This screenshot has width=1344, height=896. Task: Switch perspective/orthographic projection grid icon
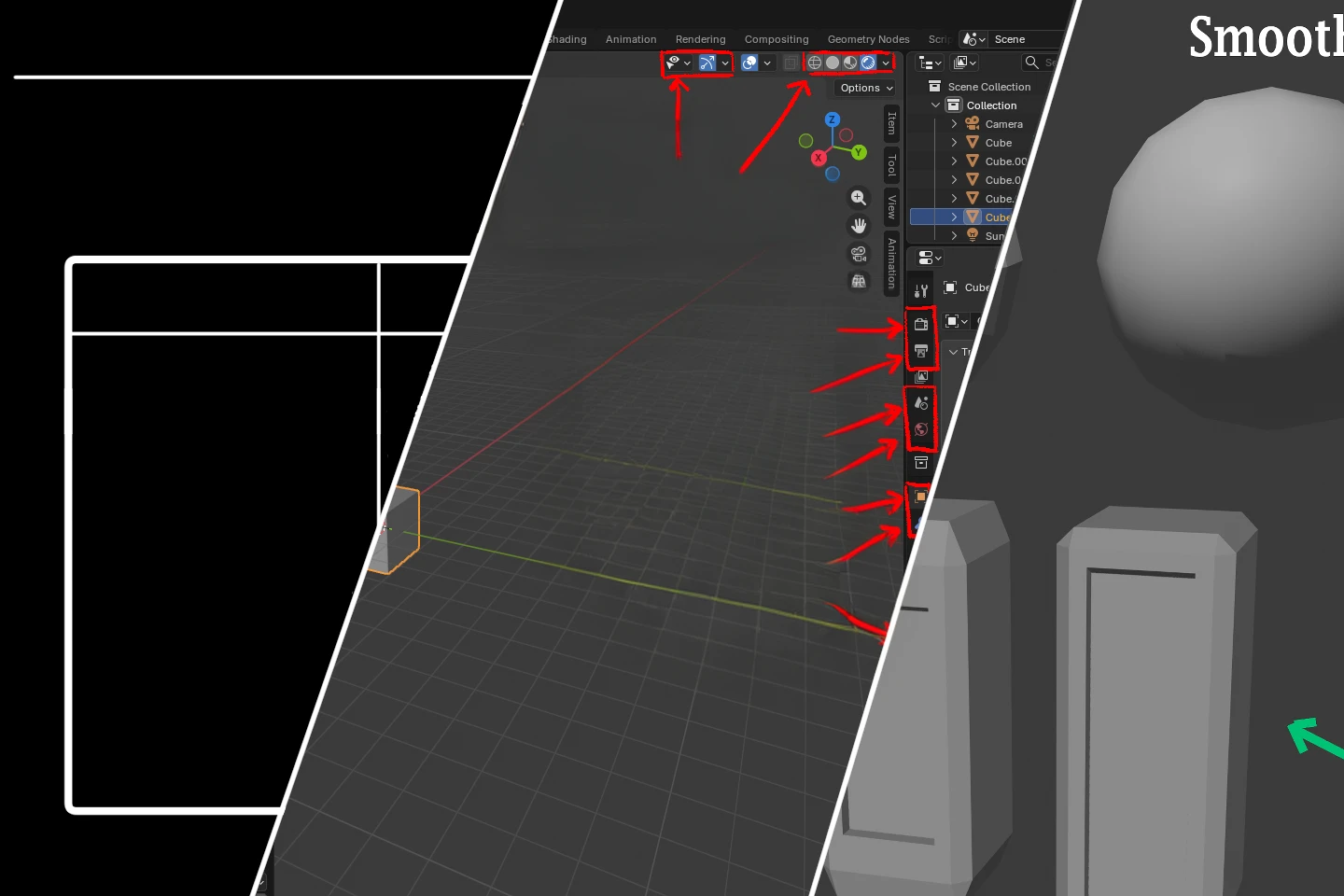tap(859, 281)
